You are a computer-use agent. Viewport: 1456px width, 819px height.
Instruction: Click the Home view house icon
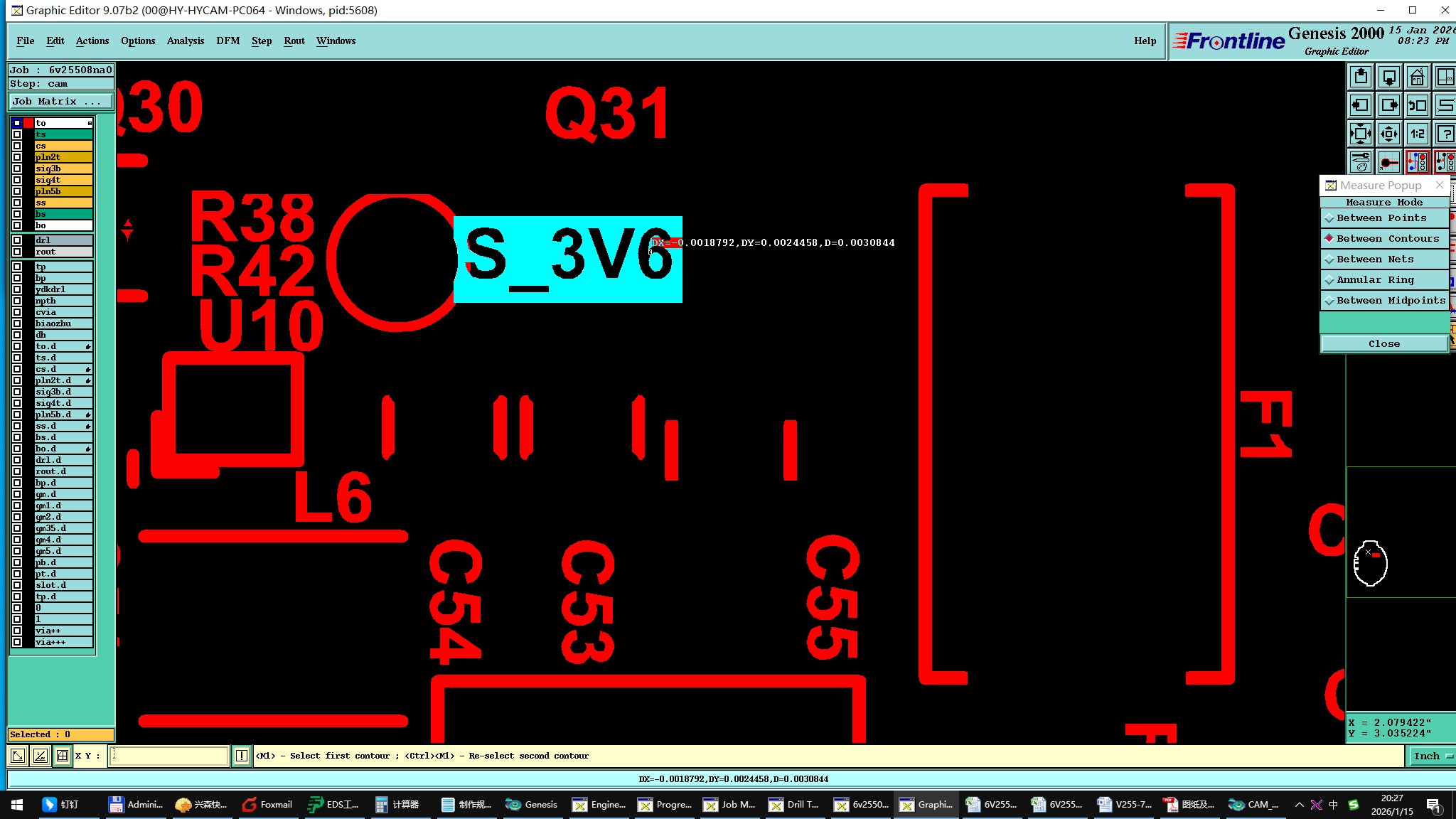[1417, 77]
